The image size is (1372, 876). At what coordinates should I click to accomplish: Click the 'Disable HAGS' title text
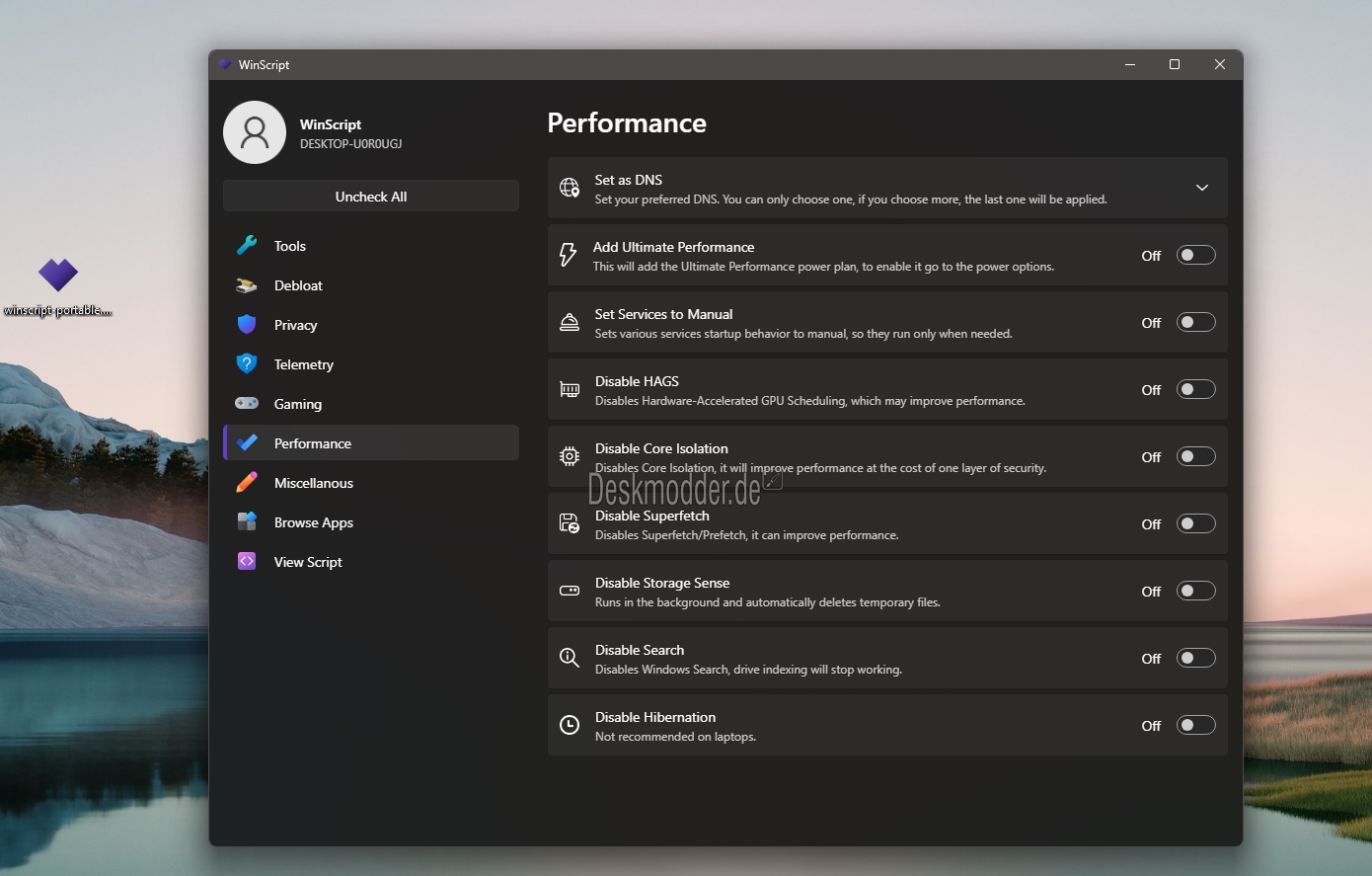point(637,381)
